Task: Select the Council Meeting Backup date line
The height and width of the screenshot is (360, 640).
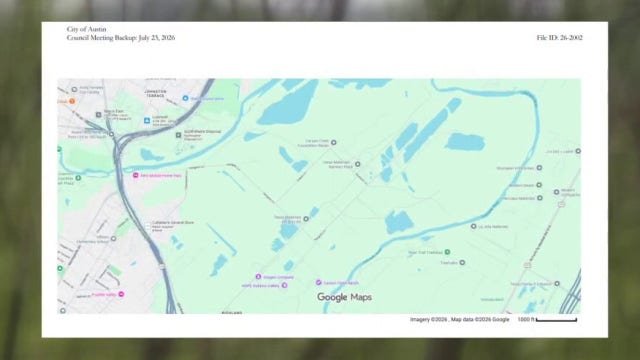Action: point(121,38)
